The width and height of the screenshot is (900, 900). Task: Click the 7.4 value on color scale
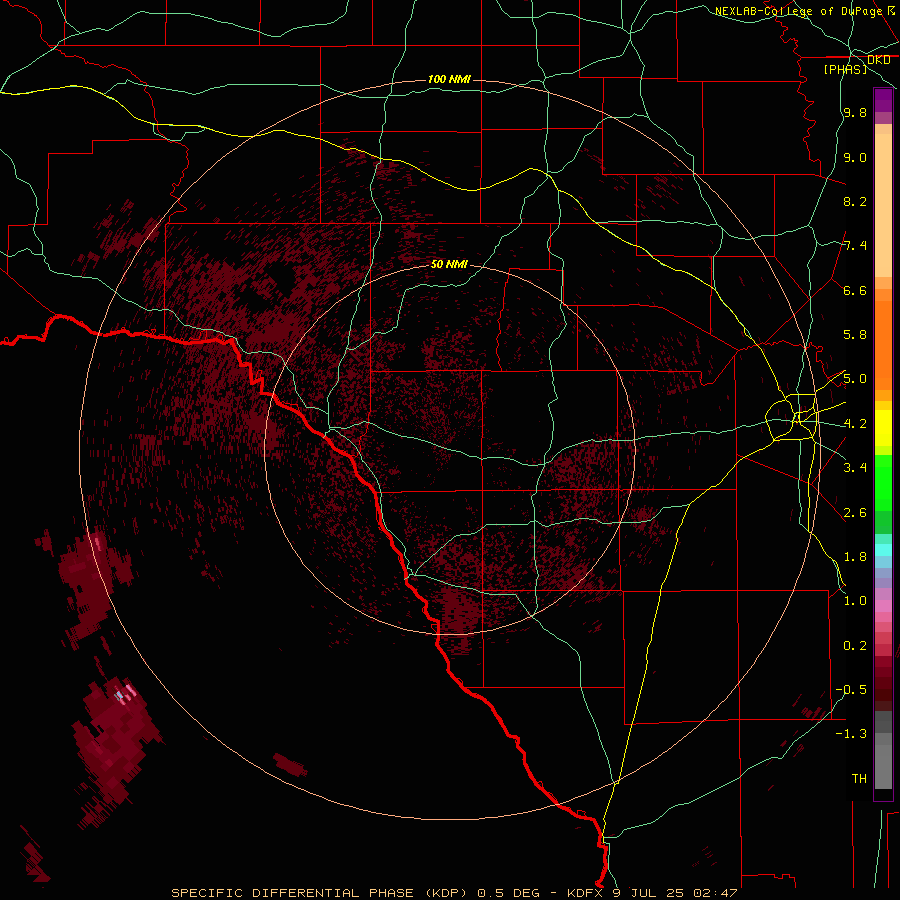pos(855,246)
